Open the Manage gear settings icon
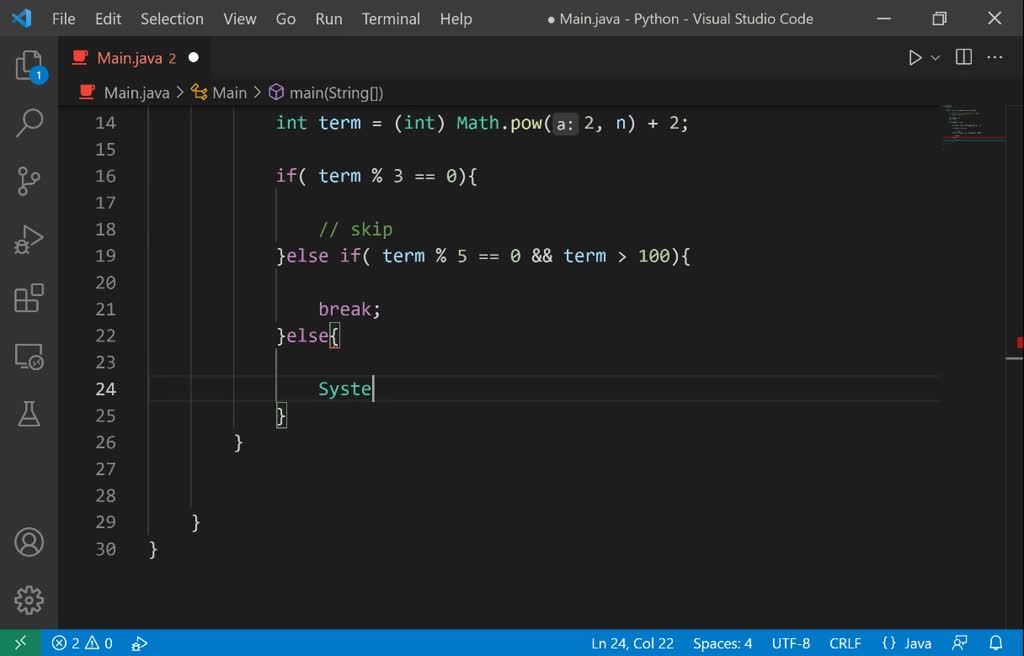This screenshot has width=1024, height=656. tap(29, 600)
